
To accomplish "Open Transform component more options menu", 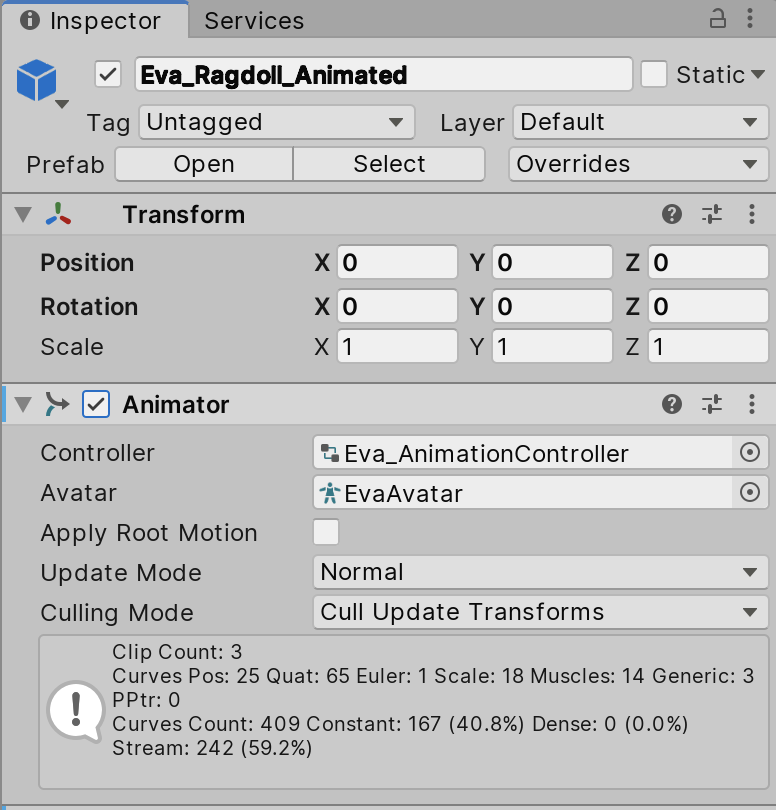I will [x=752, y=214].
